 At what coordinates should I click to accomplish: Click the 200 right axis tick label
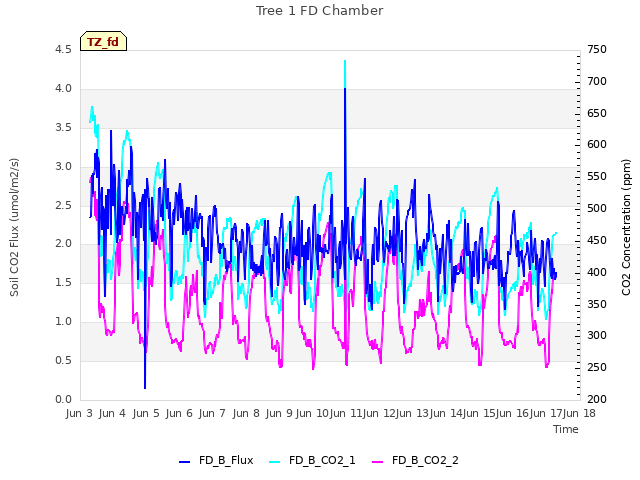(x=597, y=399)
